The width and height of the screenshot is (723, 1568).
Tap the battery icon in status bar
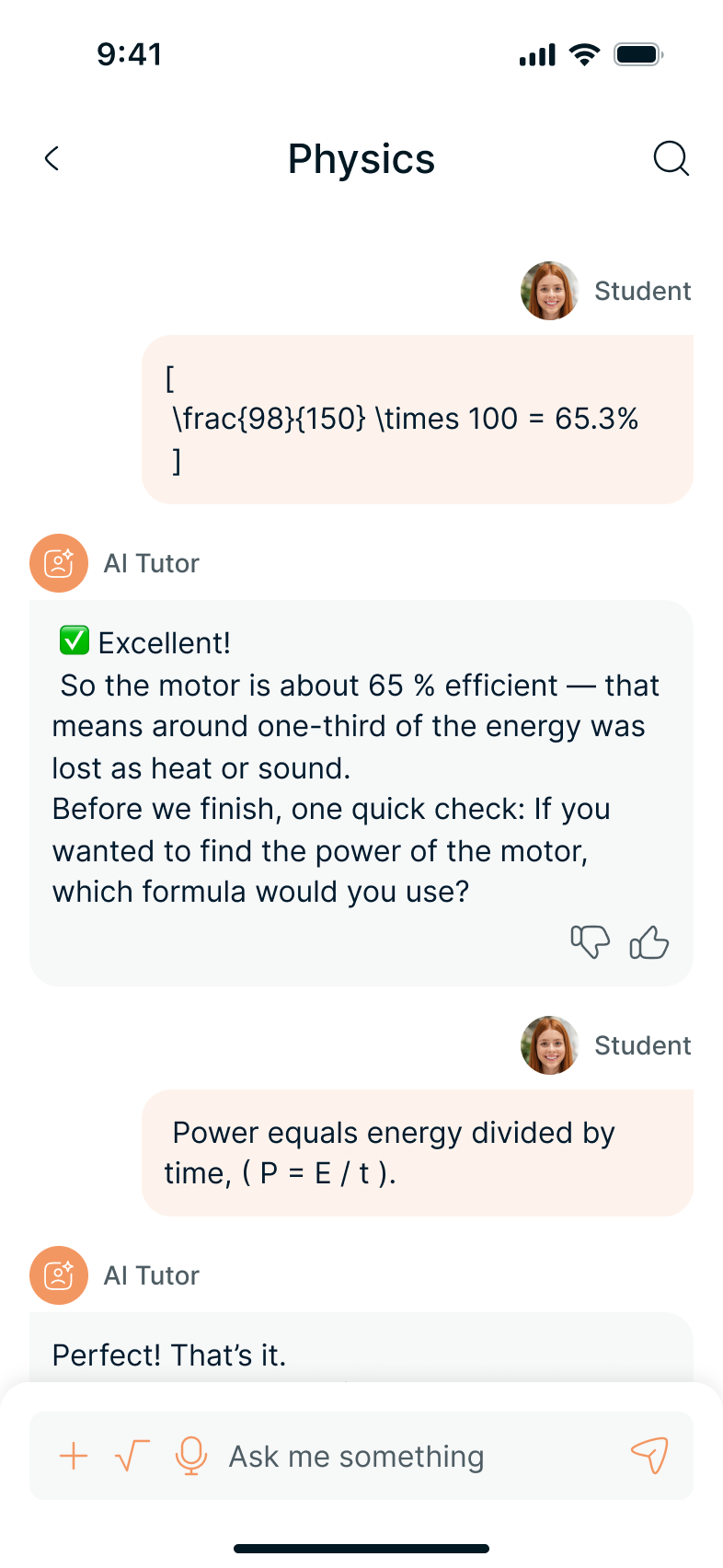tap(638, 55)
